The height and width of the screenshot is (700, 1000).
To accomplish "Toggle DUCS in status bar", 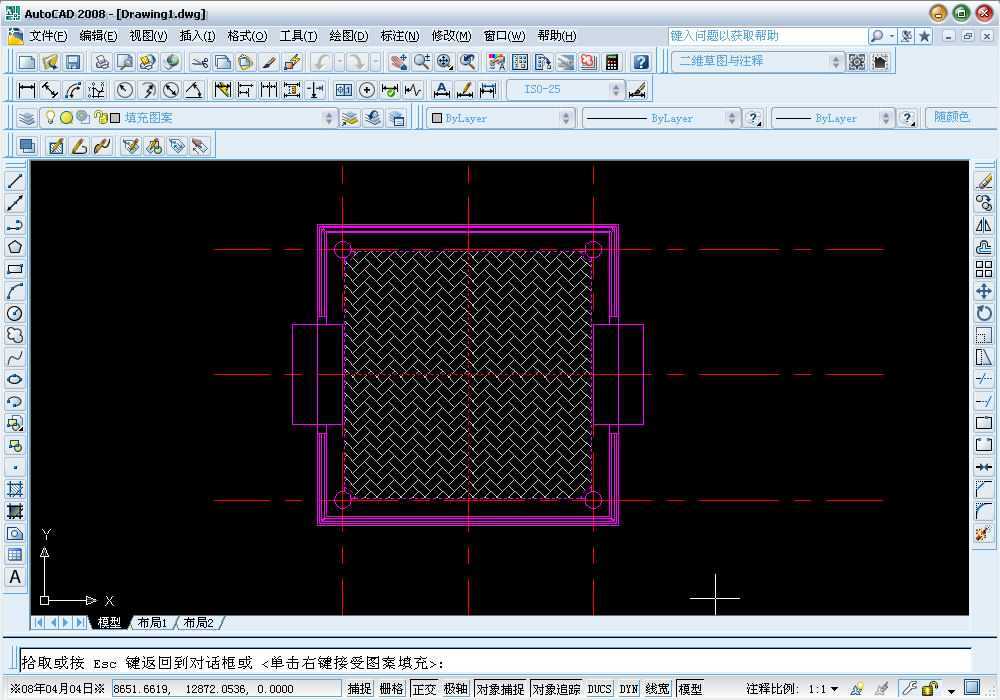I will tap(599, 689).
